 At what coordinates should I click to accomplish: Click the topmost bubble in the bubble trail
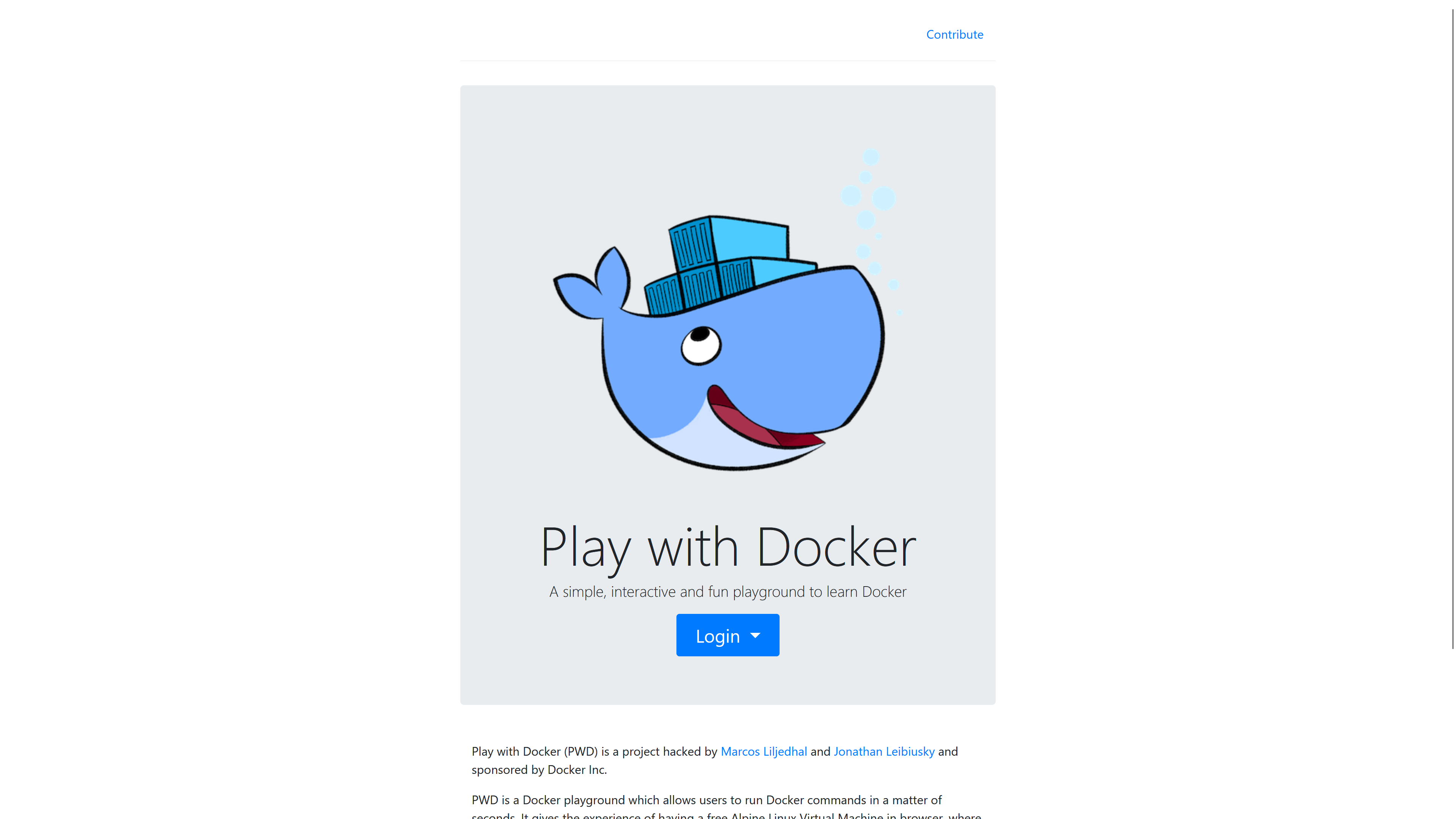click(x=871, y=157)
